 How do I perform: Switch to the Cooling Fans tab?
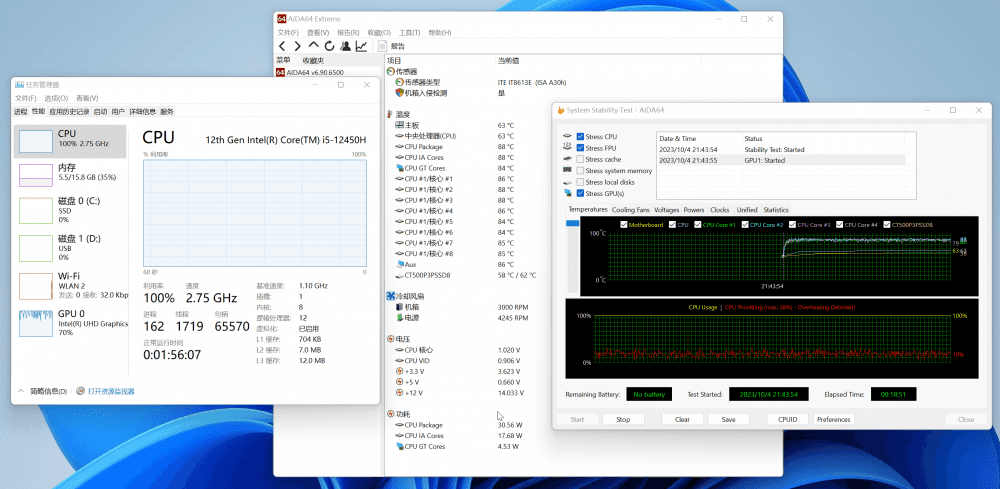[630, 210]
